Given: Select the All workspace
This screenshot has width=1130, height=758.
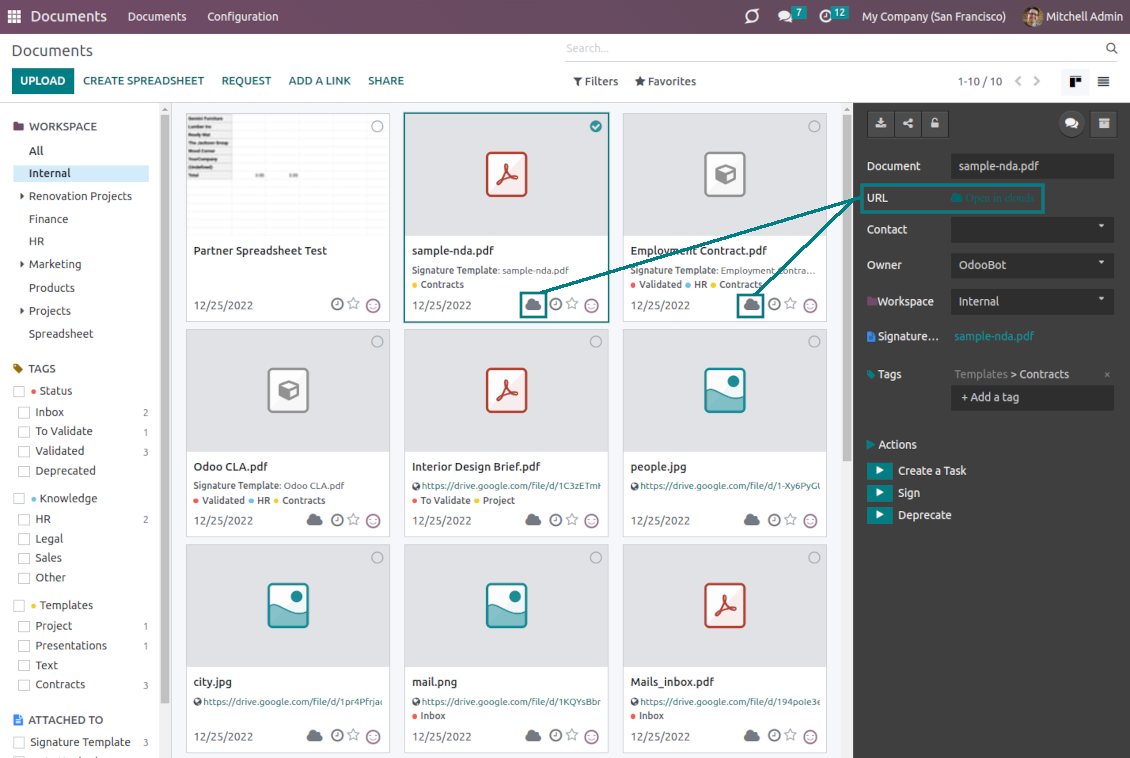Looking at the screenshot, I should 36,151.
